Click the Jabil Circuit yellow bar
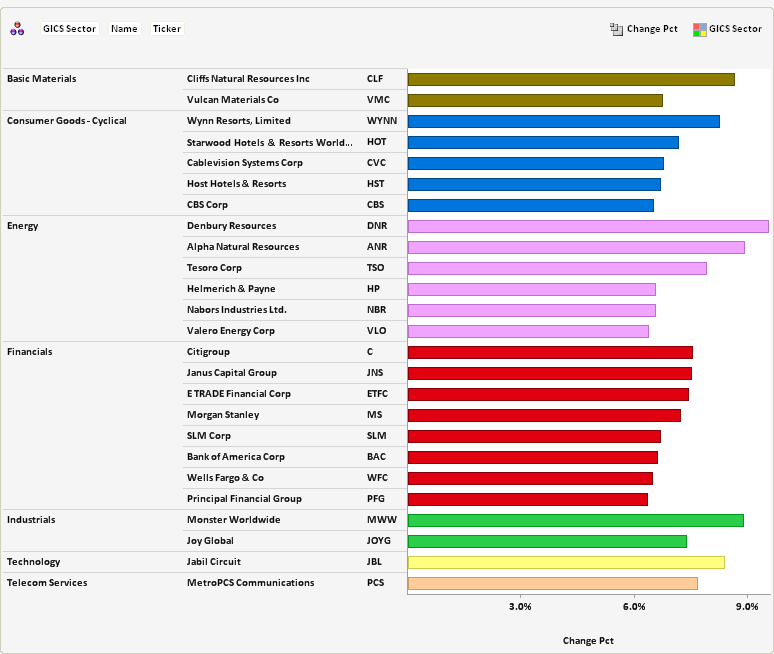This screenshot has height=654, width=774. 566,563
